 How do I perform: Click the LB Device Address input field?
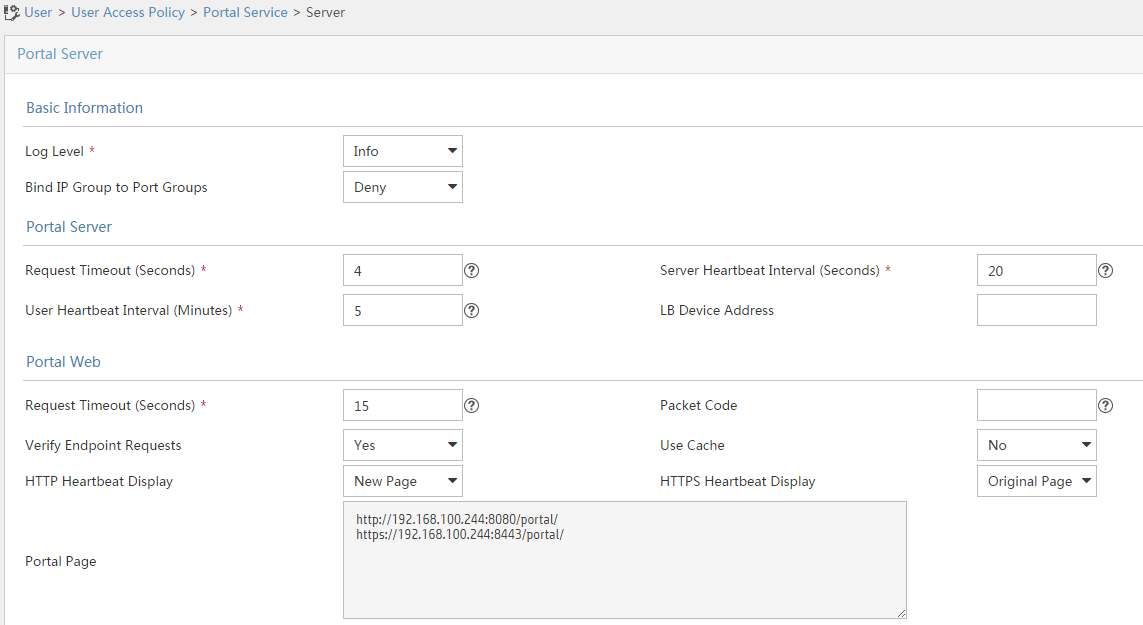tap(1036, 309)
